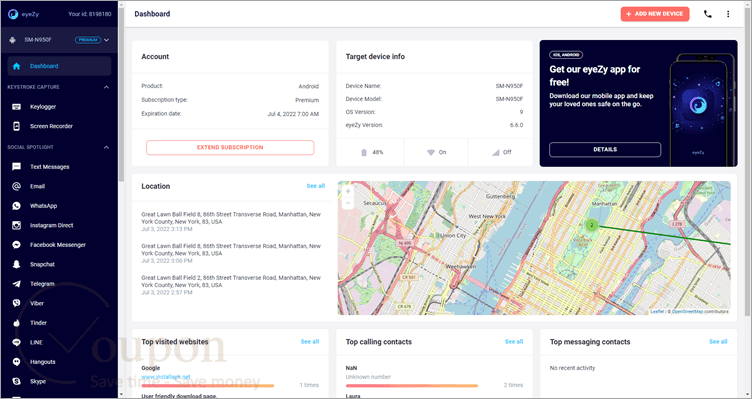Click the Wi-Fi On status icon

(431, 153)
